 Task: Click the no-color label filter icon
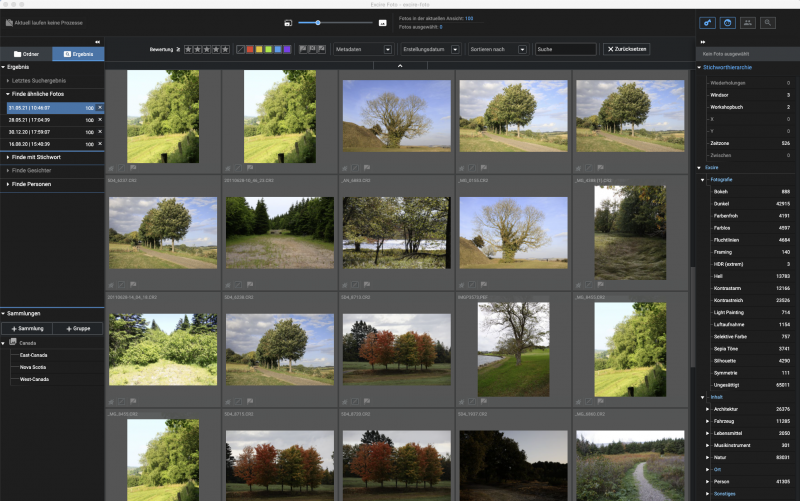tap(240, 49)
